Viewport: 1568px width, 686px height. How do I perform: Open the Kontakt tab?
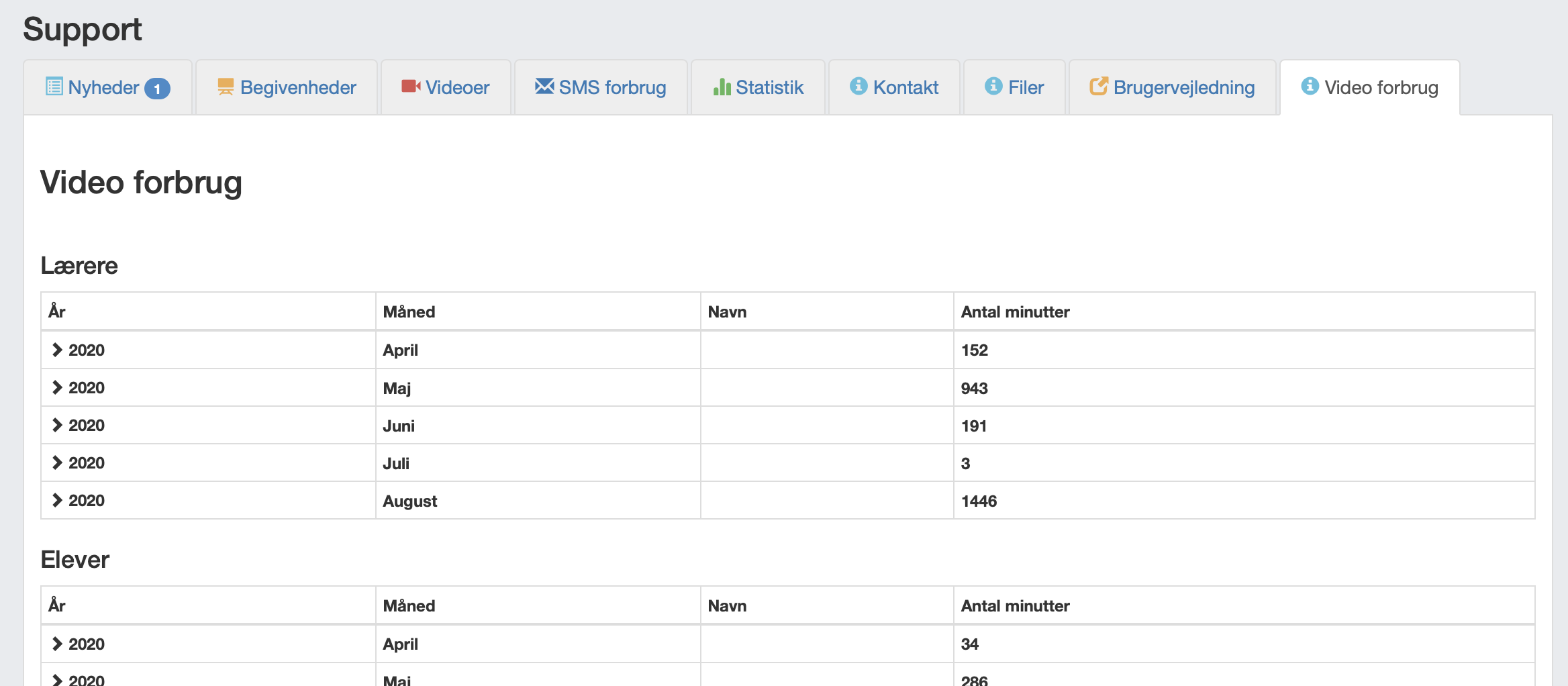point(894,87)
